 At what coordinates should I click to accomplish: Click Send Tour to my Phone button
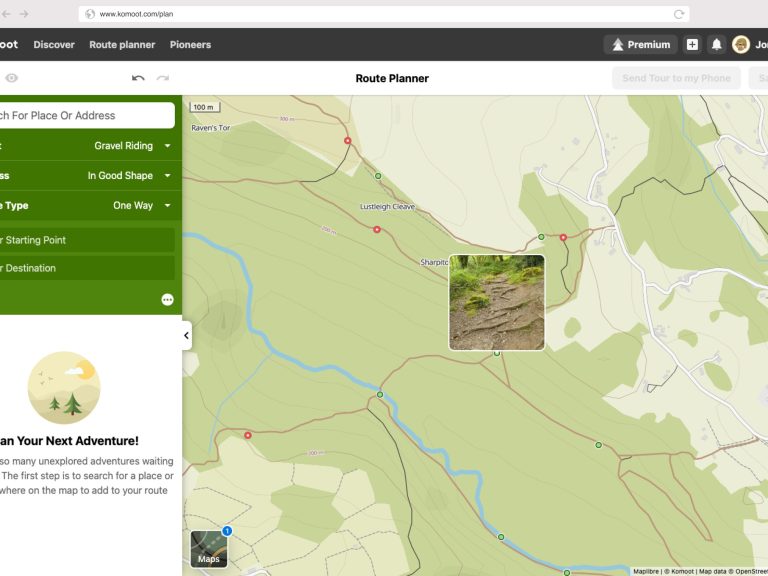coord(676,78)
